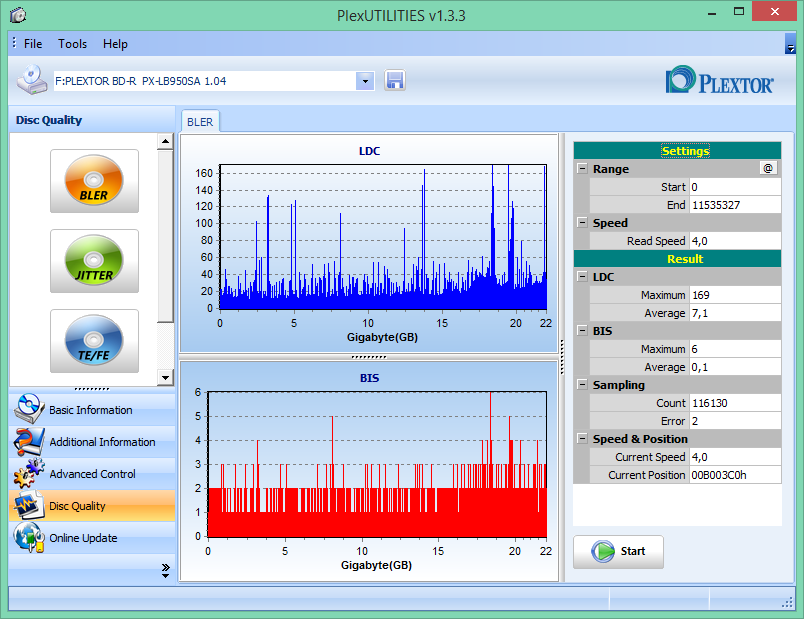Click the splitter grip between LDC and BIS charts
This screenshot has width=804, height=619.
[x=369, y=356]
